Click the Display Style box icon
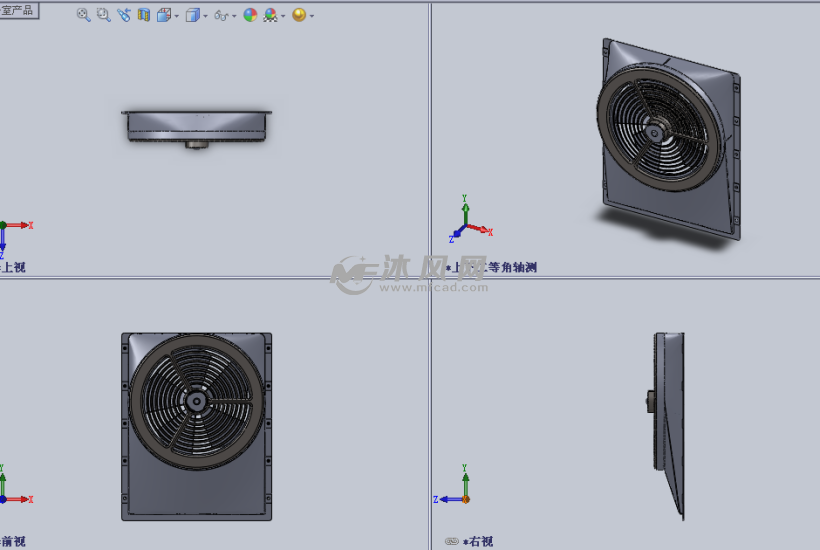The image size is (820, 550). (192, 15)
